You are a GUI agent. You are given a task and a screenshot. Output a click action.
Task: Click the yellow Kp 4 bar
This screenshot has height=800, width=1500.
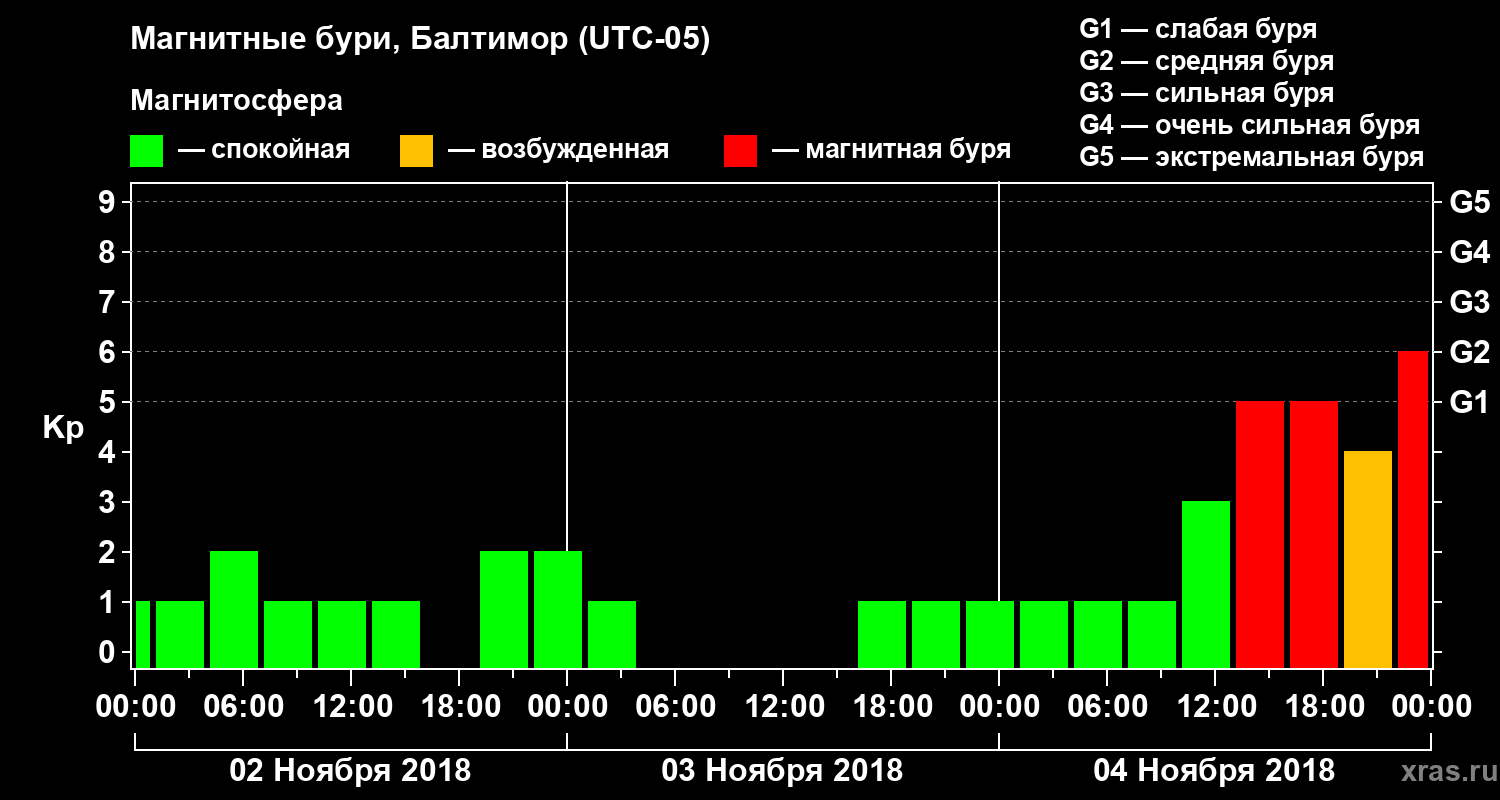[1368, 559]
